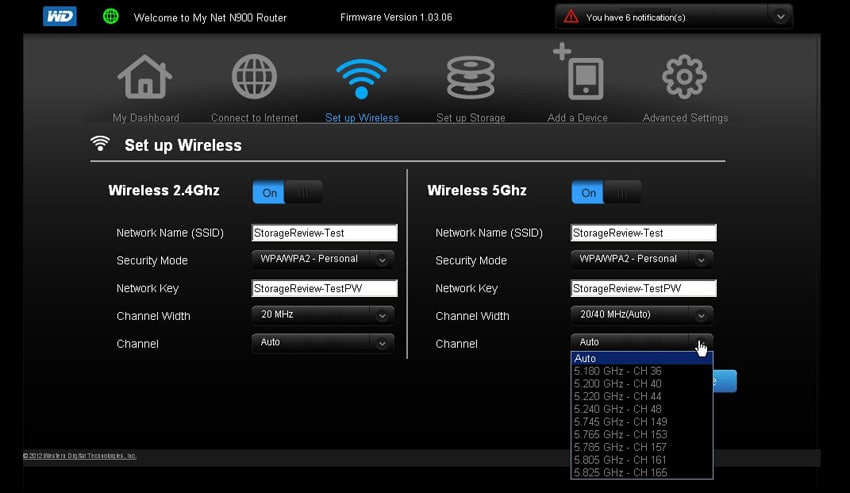Viewport: 850px width, 493px height.
Task: Select 5.785 GHz - CH 157 option
Action: point(642,447)
